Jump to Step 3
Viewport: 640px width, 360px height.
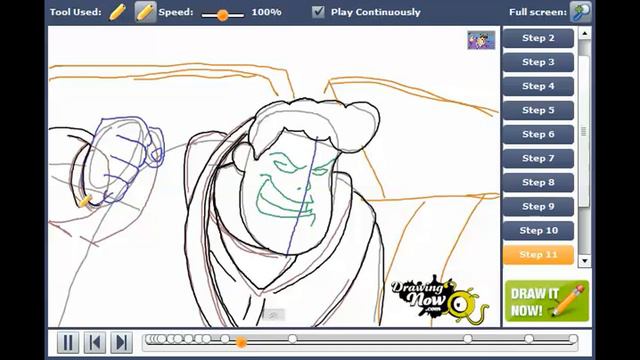click(x=538, y=62)
